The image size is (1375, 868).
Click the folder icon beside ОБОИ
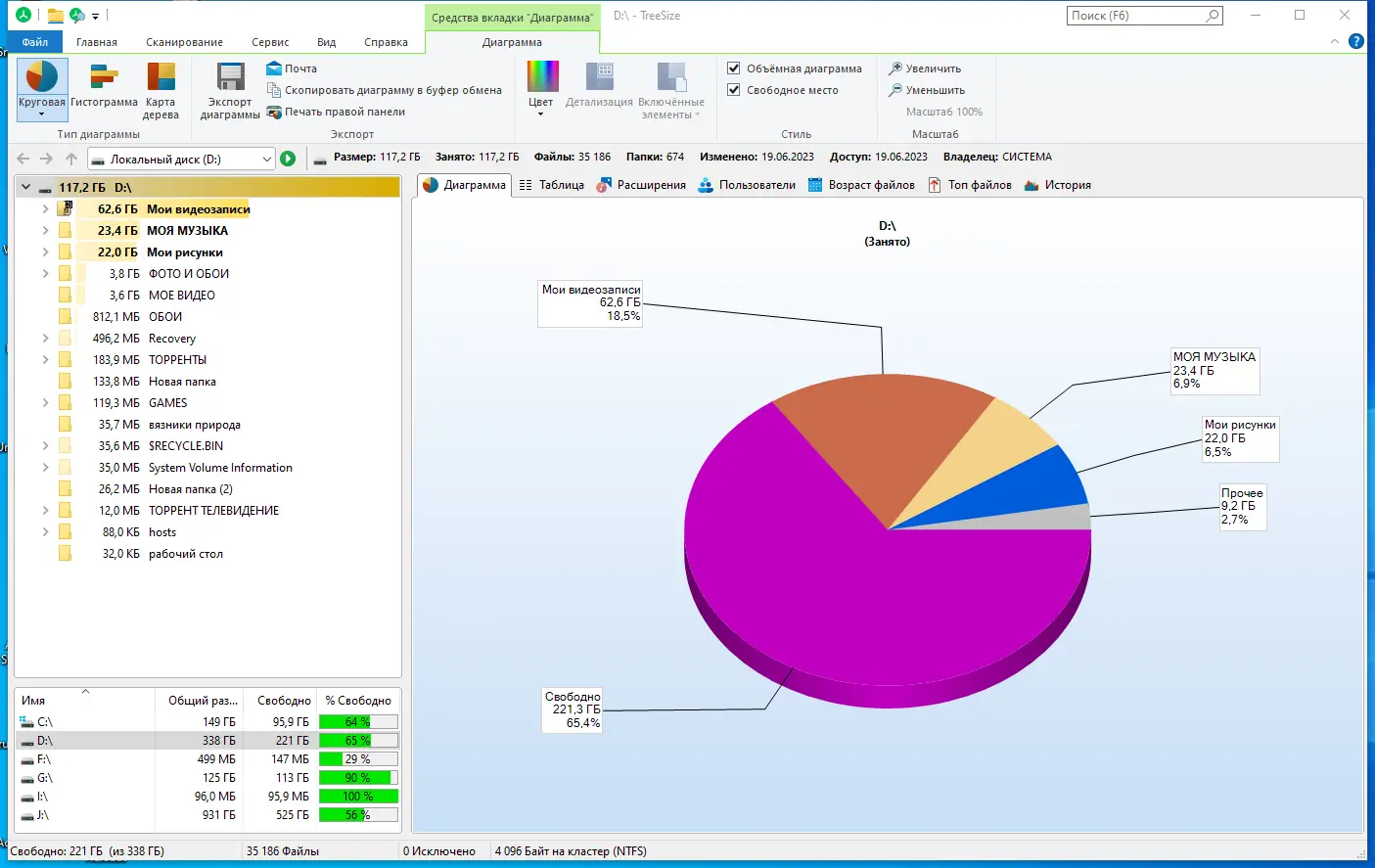[x=65, y=317]
